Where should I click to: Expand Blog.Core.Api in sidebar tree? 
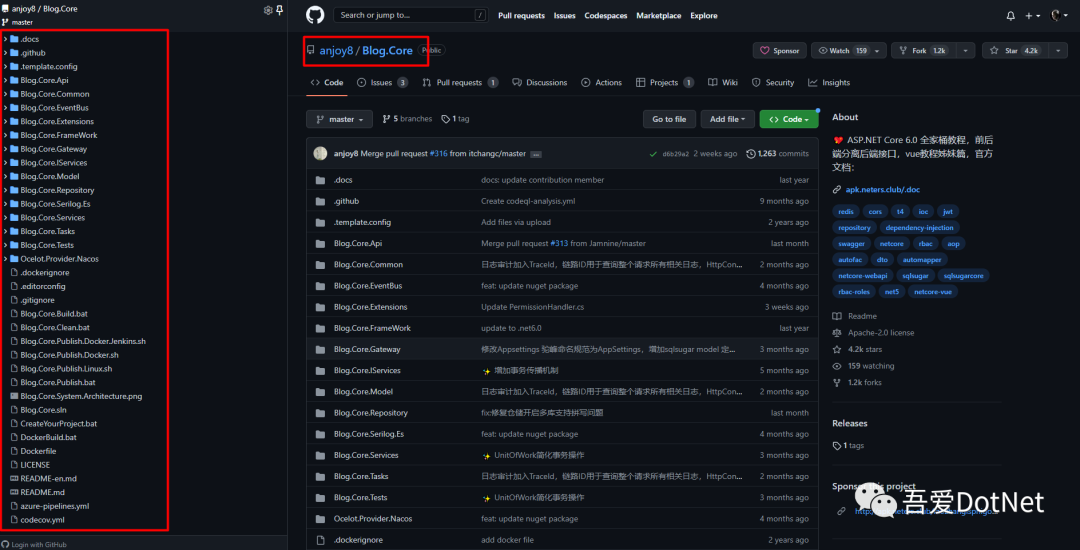click(x=6, y=81)
